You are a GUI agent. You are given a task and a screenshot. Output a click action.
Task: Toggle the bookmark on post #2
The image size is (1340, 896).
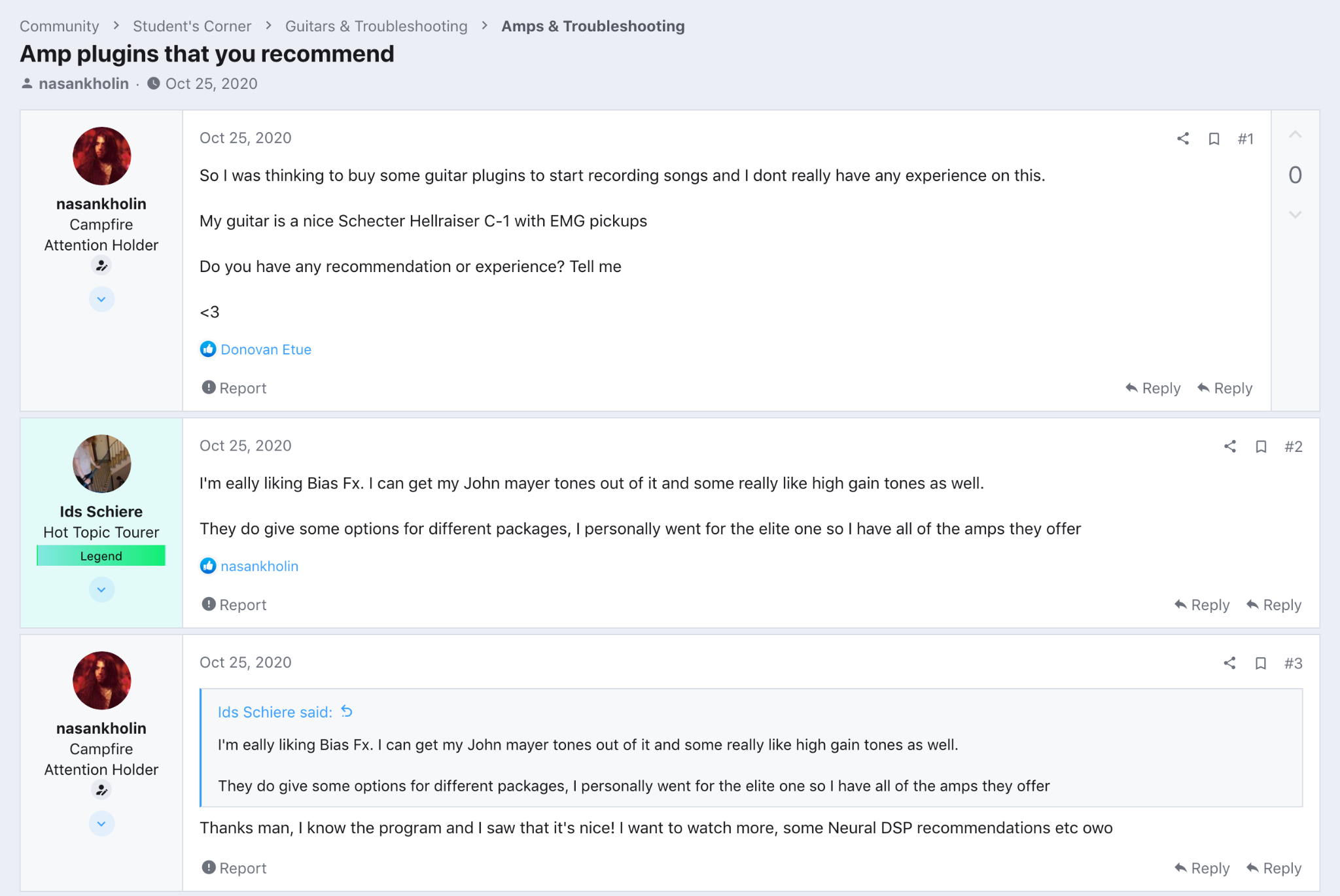tap(1261, 447)
